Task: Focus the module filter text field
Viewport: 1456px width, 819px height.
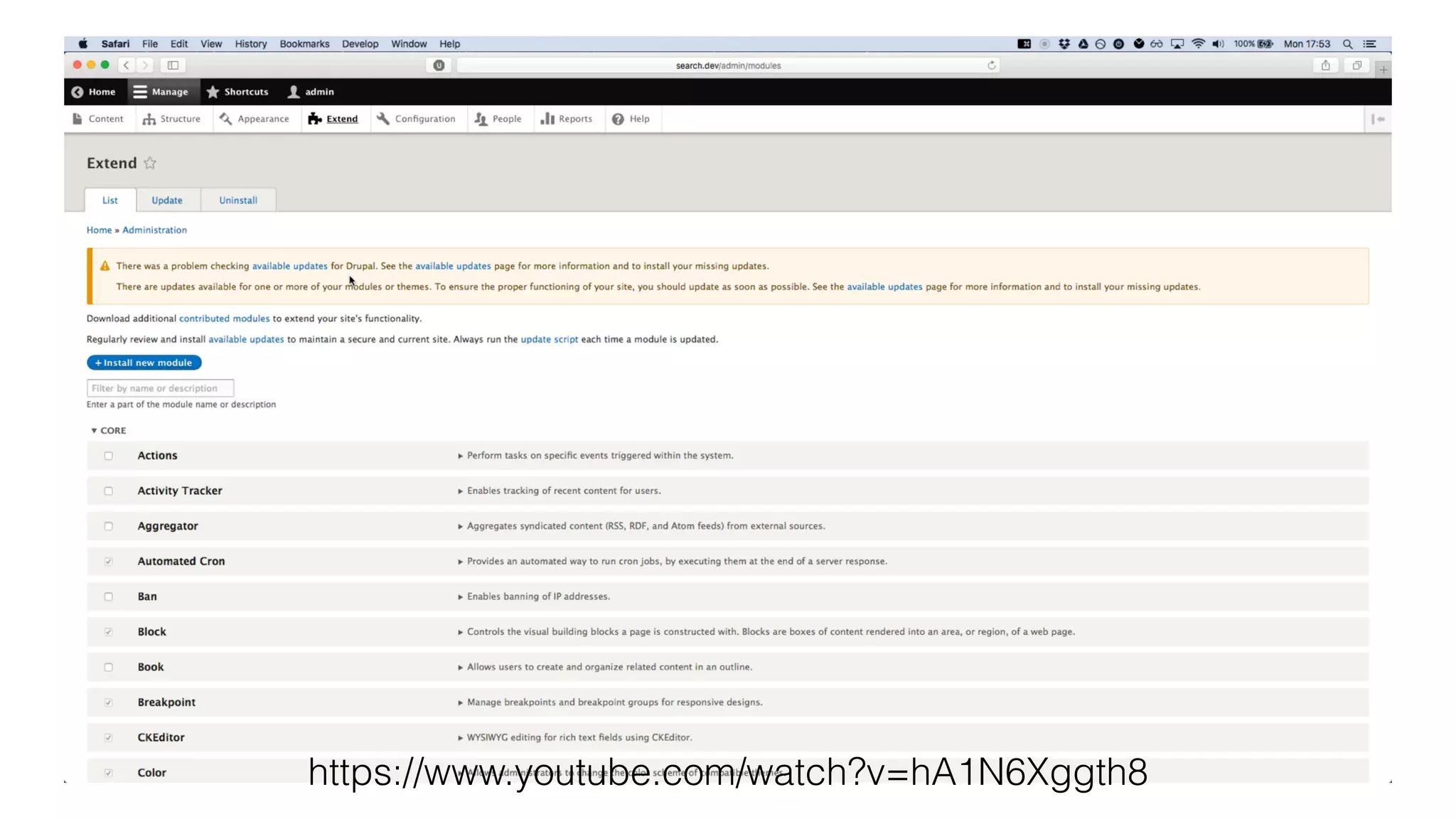Action: [x=160, y=388]
